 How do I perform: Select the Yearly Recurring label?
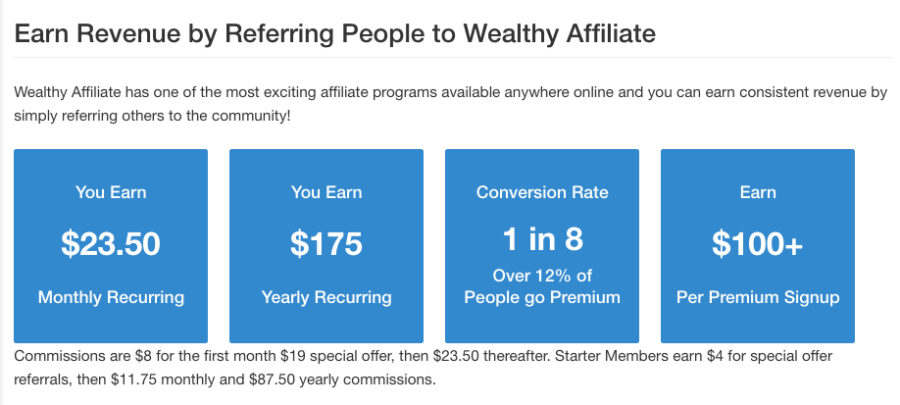point(326,298)
